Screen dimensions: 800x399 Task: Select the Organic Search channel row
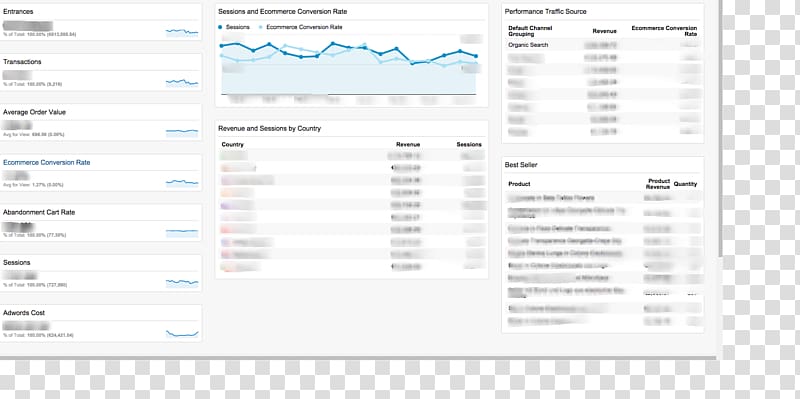tap(603, 45)
